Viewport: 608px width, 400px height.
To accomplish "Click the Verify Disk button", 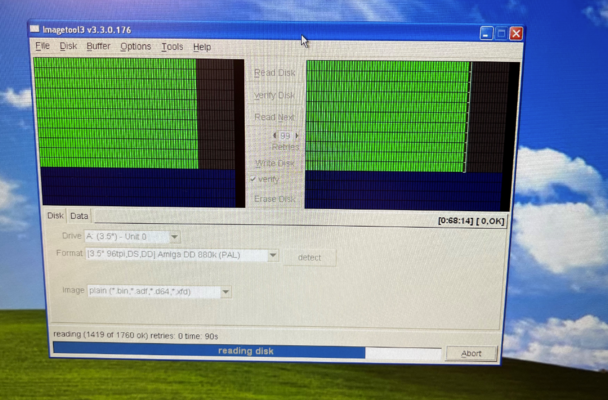I will (274, 96).
